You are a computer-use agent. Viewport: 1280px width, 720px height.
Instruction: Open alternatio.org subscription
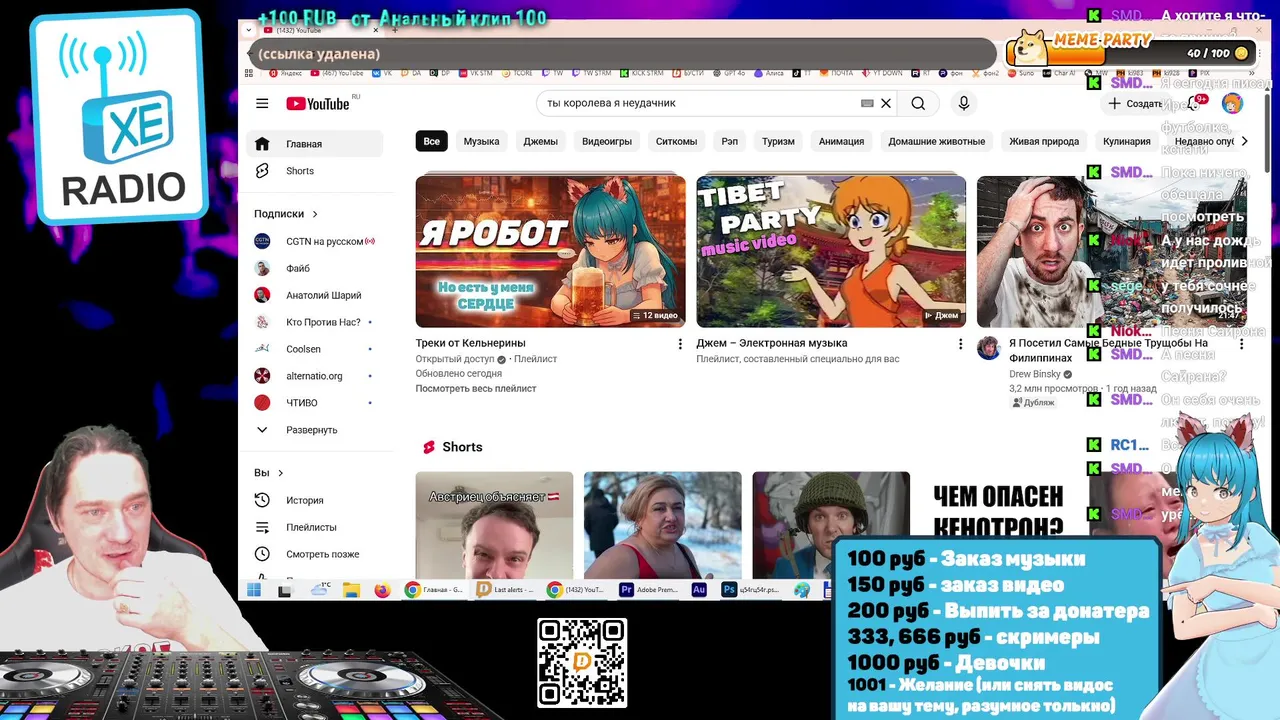[314, 376]
